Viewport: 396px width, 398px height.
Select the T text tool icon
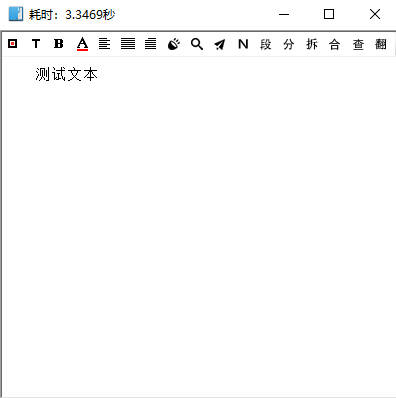tap(36, 44)
